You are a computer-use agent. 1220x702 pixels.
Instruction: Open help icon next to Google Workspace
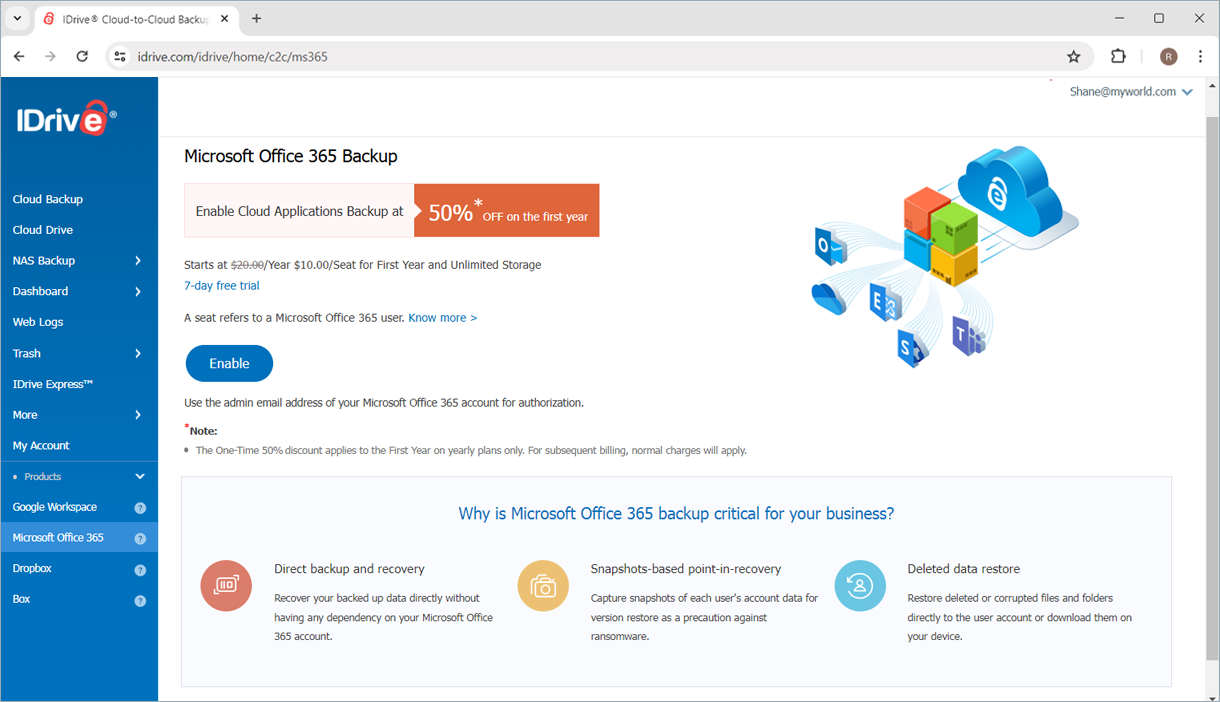click(x=140, y=508)
